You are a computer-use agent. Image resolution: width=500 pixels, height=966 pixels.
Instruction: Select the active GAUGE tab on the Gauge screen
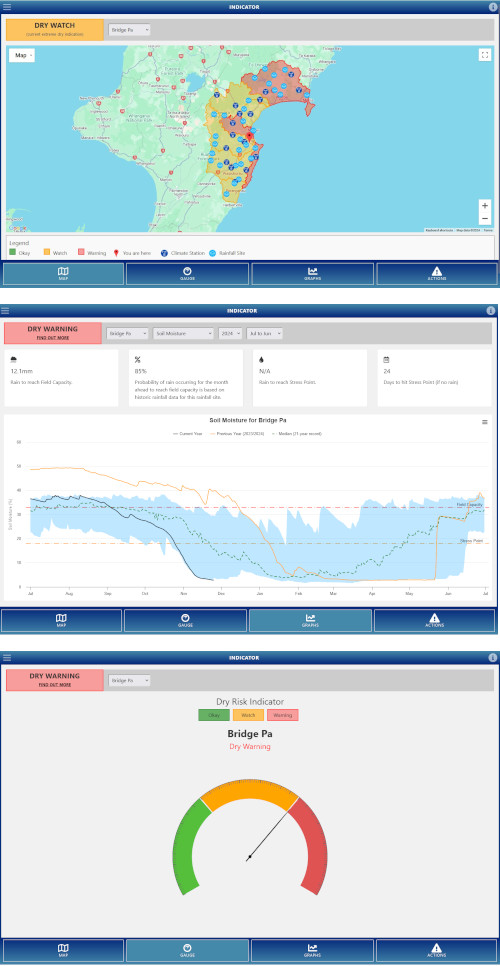[x=188, y=951]
